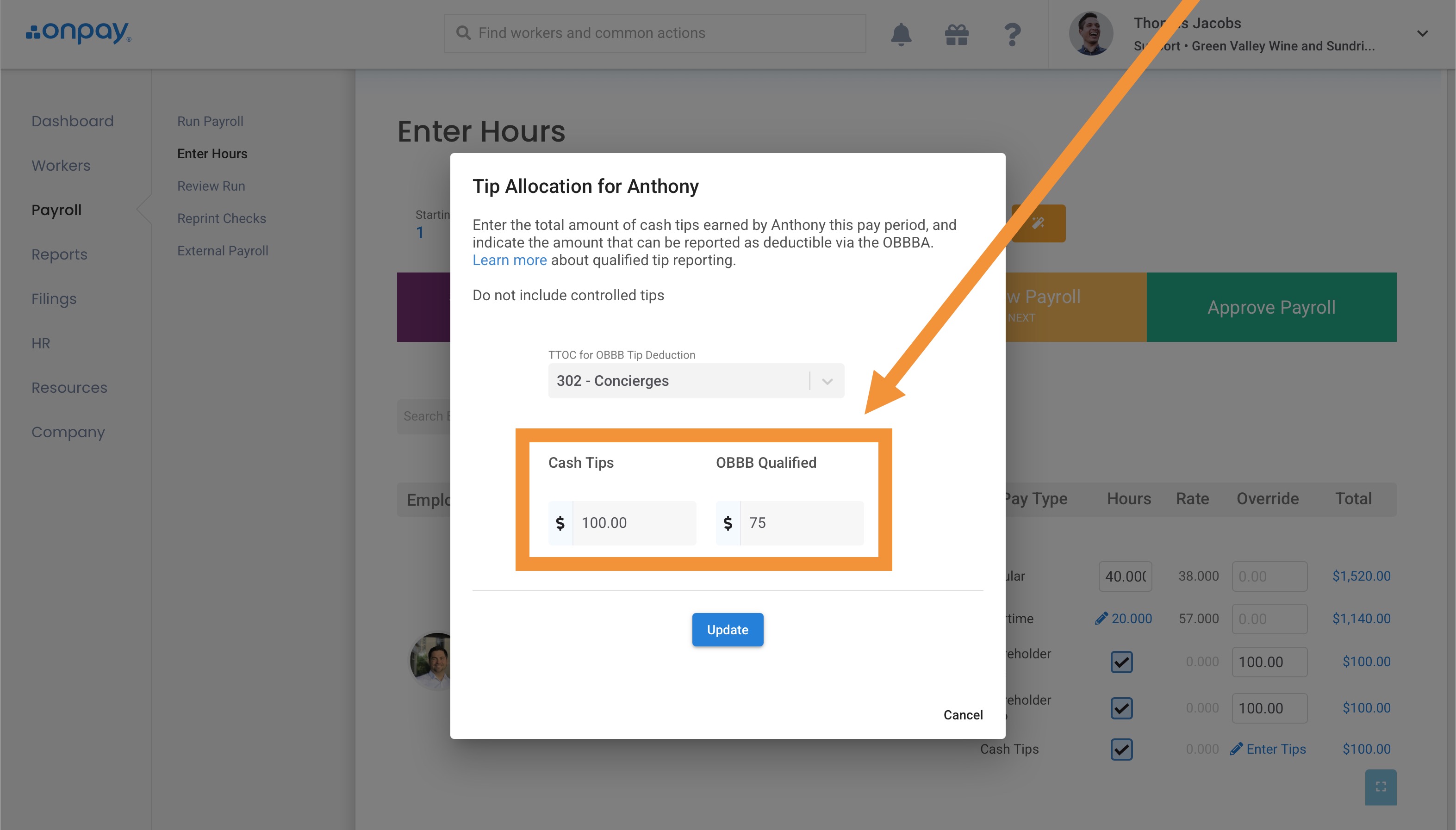
Task: Open the Learn more link
Action: pos(509,260)
